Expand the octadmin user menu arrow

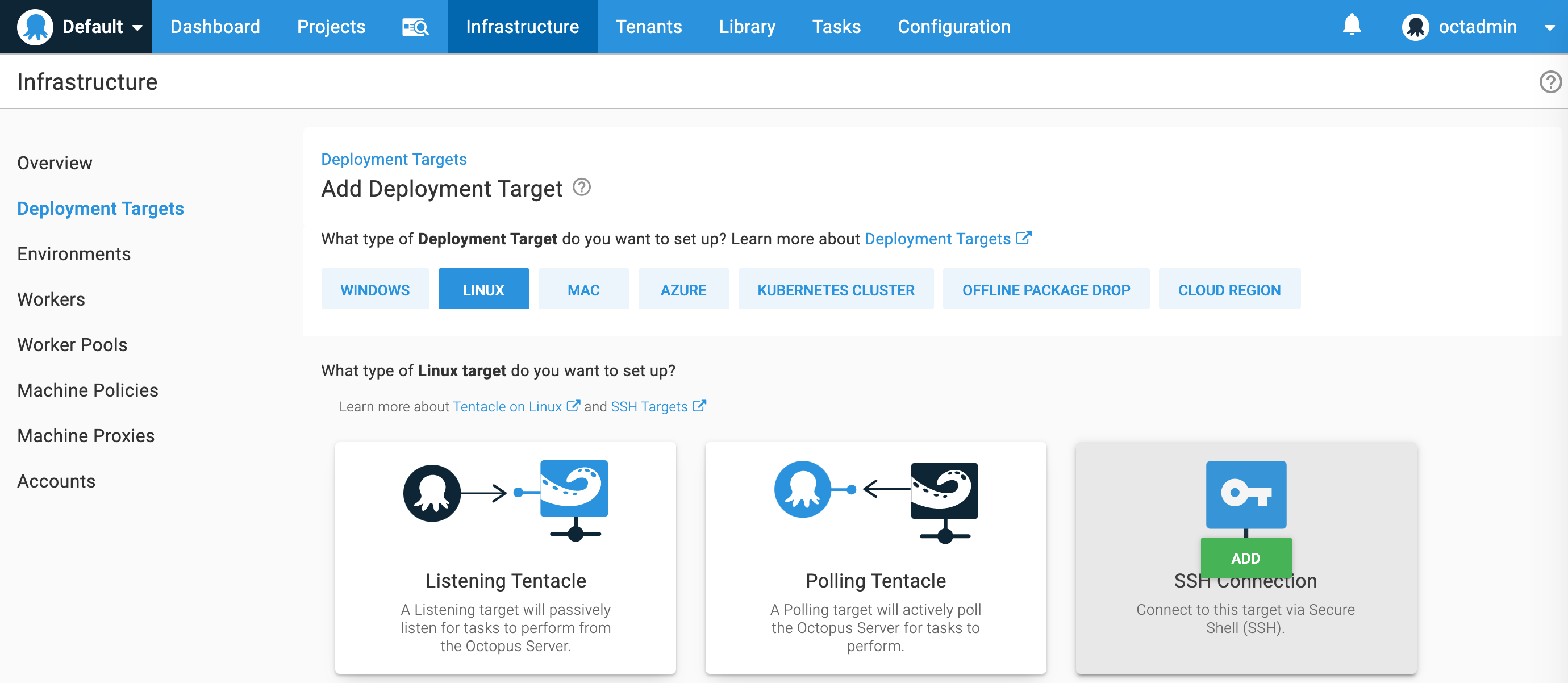click(1549, 27)
